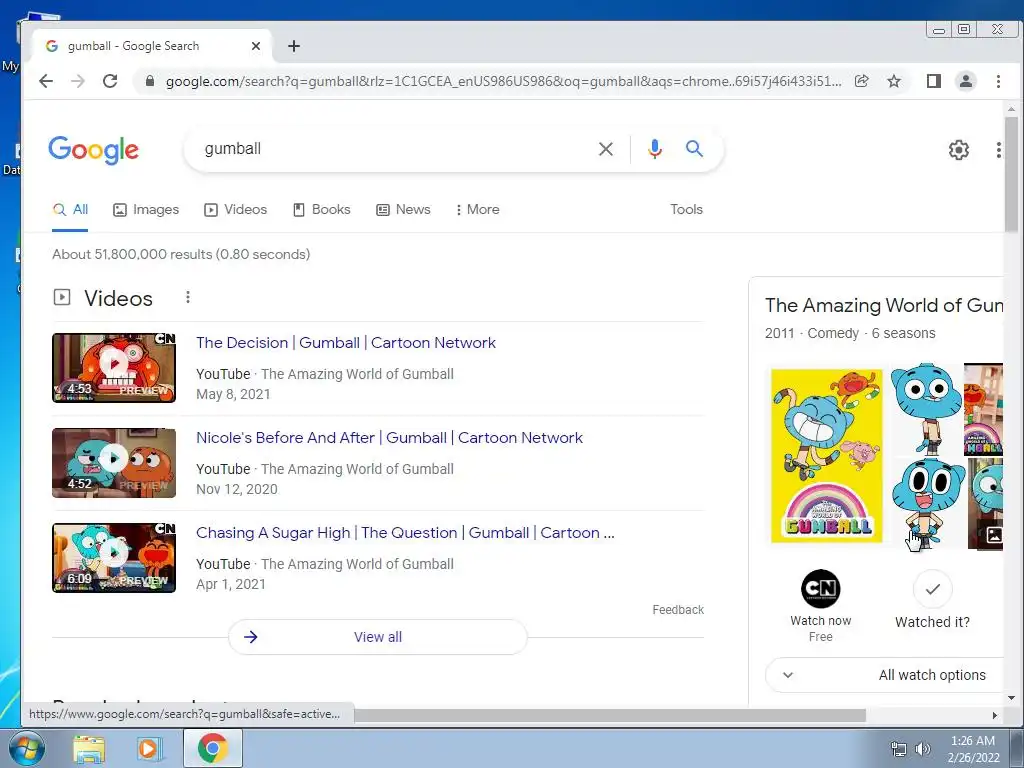Open Windows Explorer from taskbar
The height and width of the screenshot is (768, 1024).
coord(89,749)
